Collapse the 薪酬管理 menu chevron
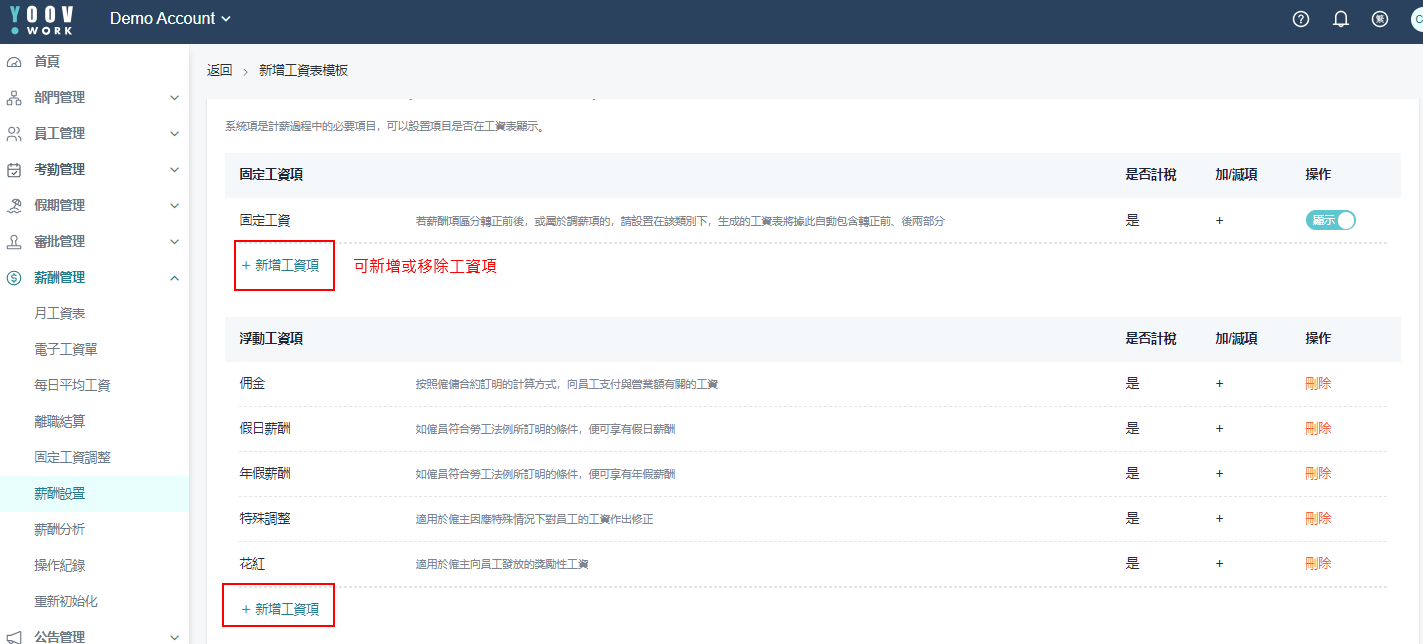The image size is (1423, 644). tap(174, 278)
